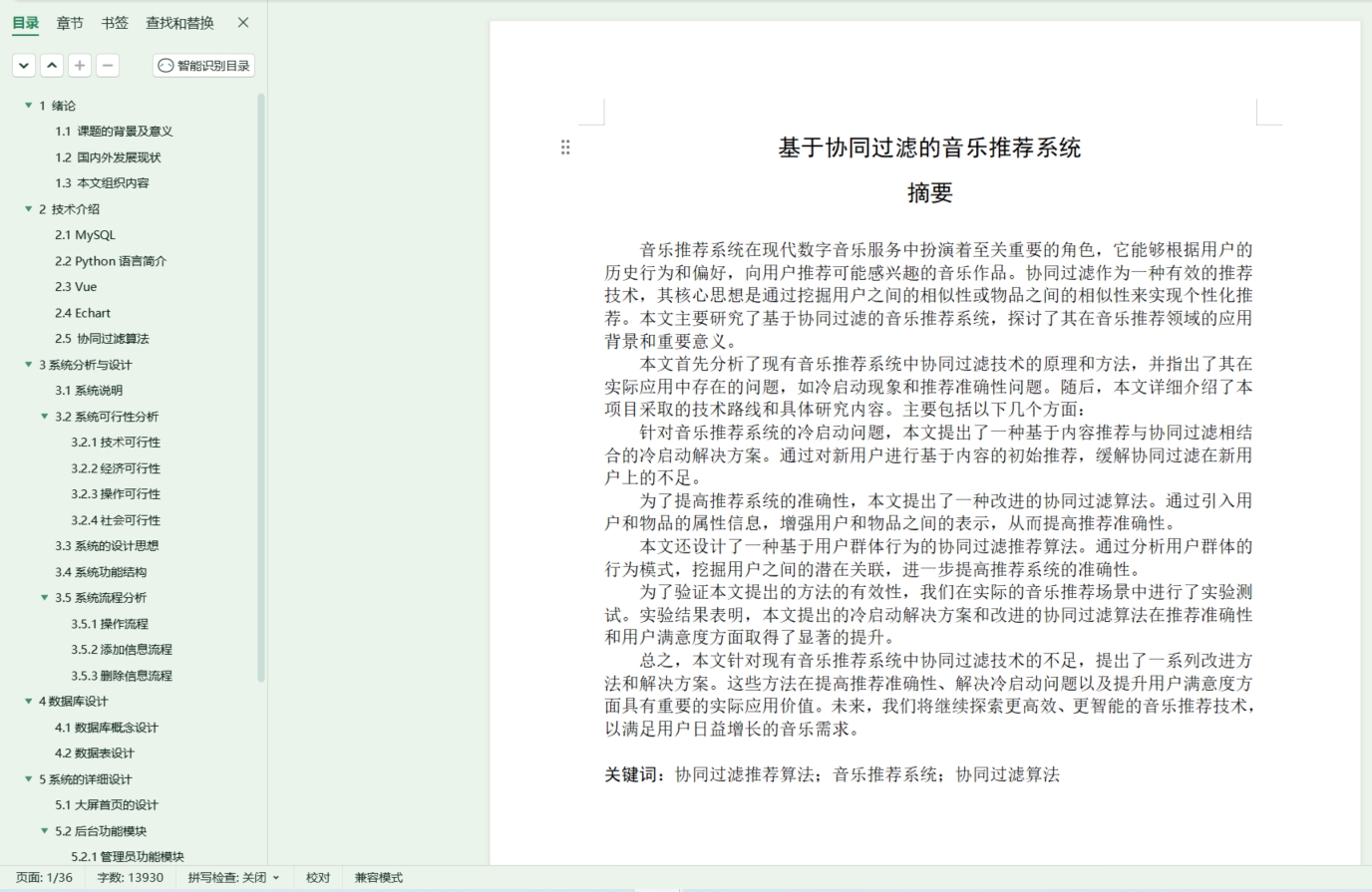Open the 查找和替换 tab
The width and height of the screenshot is (1372, 892).
tap(177, 22)
